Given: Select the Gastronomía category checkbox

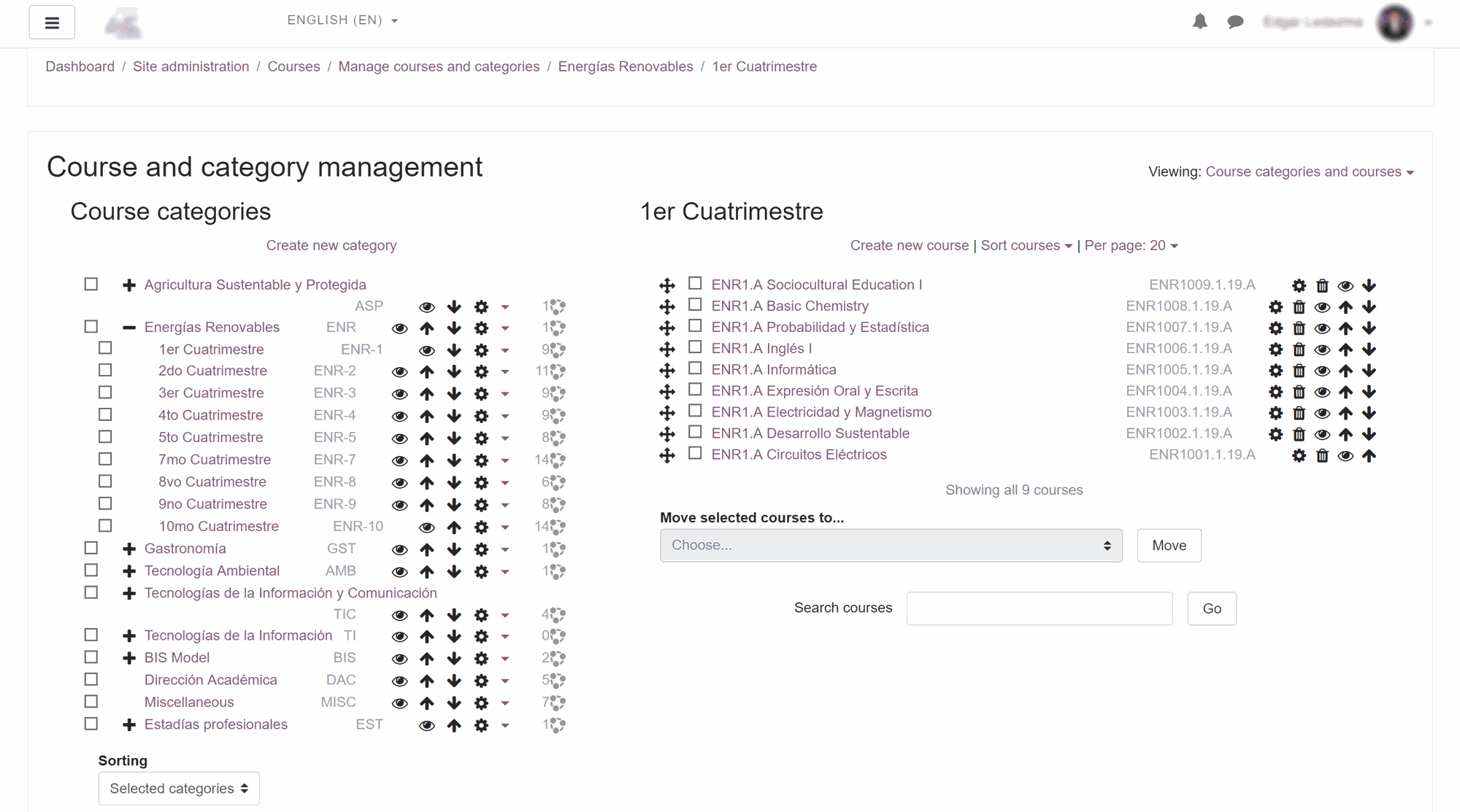Looking at the screenshot, I should click(x=91, y=547).
